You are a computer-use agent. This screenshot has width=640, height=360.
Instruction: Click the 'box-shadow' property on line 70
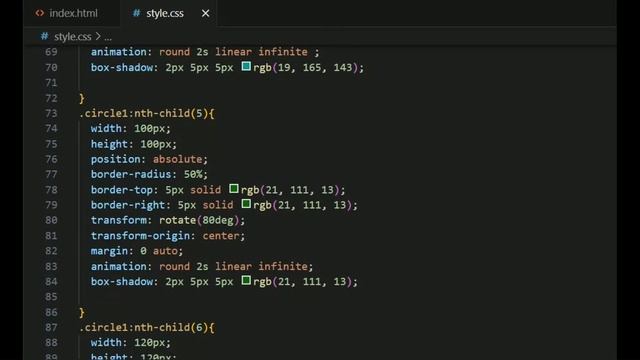pos(122,67)
